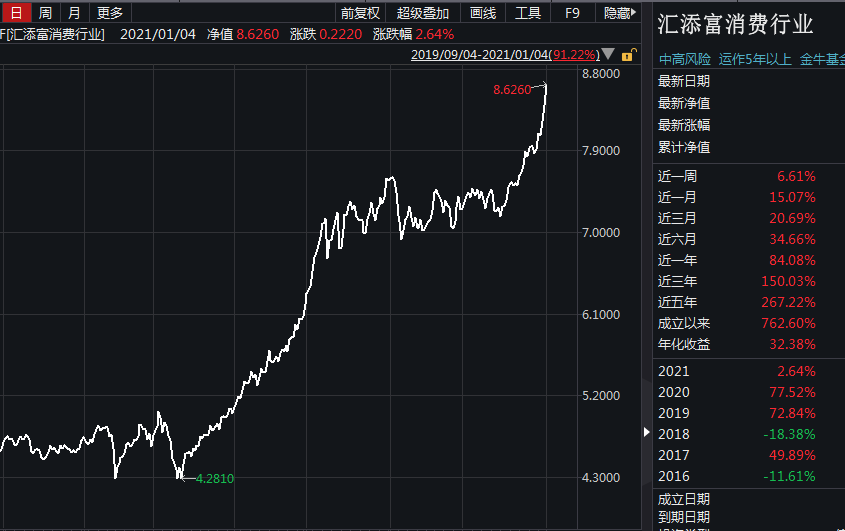Screen dimensions: 845x531
Task: Click the 7.0000 y-axis label
Action: pos(601,232)
